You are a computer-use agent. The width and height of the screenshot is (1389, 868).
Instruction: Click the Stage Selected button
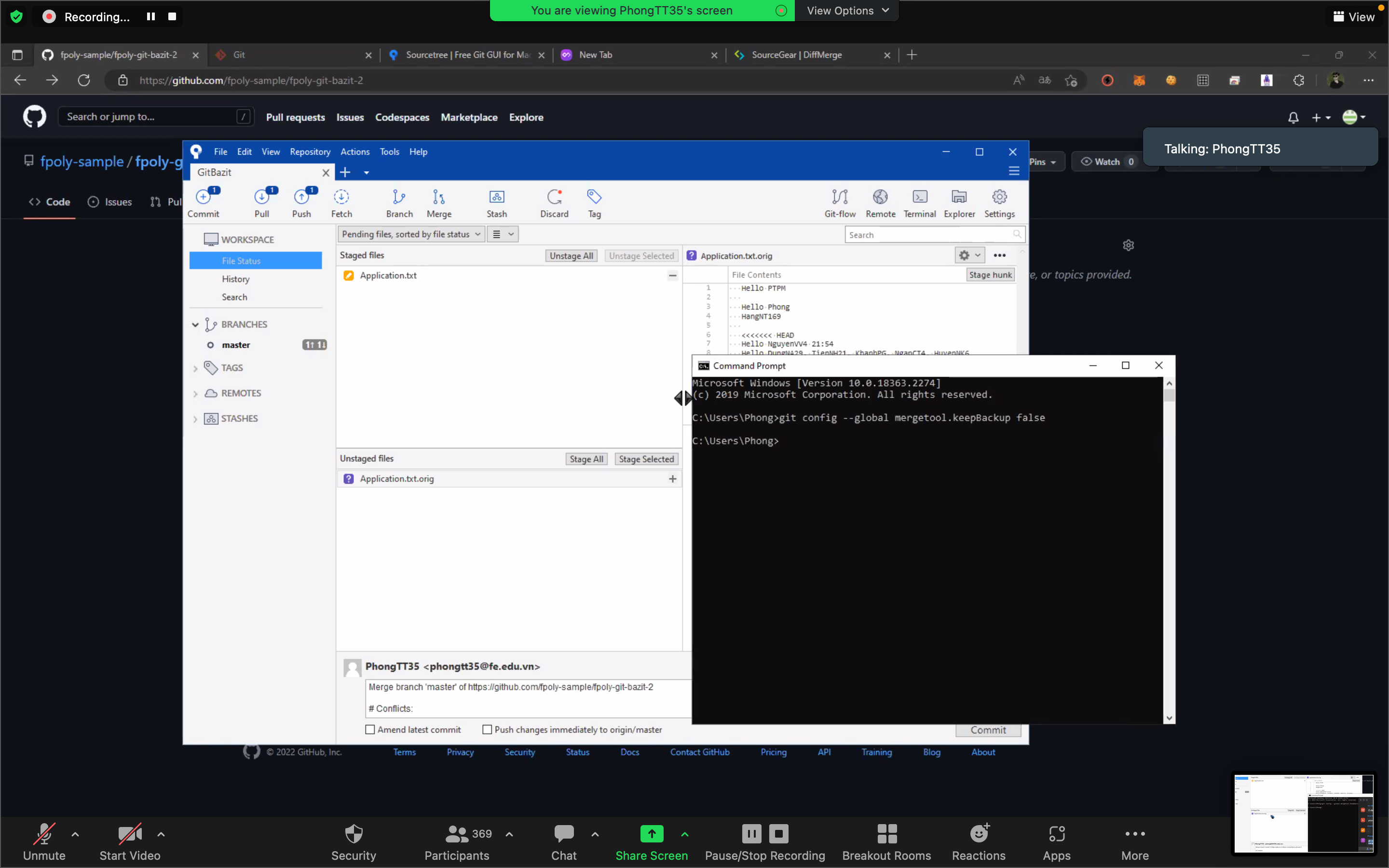(x=646, y=459)
